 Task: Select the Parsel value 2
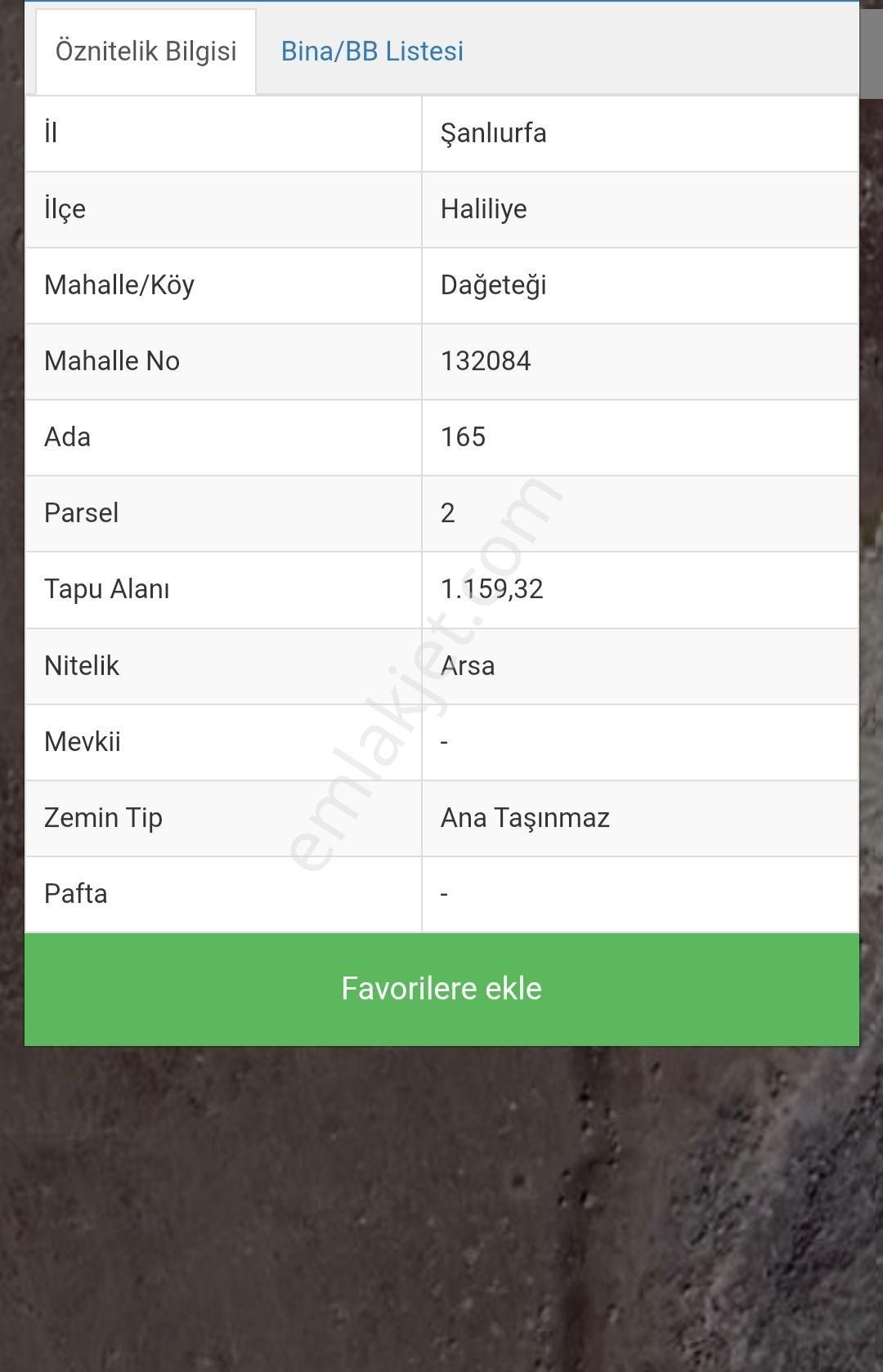[x=448, y=513]
